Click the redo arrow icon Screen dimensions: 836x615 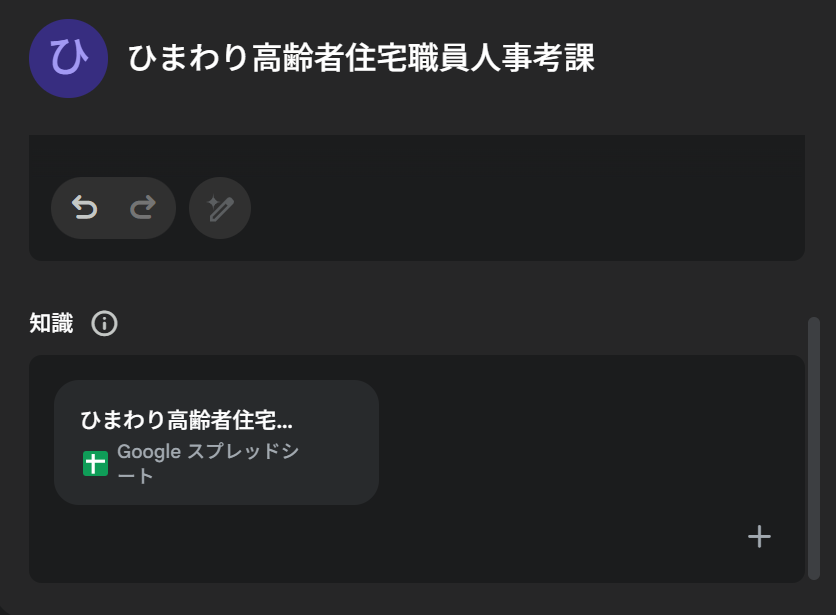coord(143,208)
